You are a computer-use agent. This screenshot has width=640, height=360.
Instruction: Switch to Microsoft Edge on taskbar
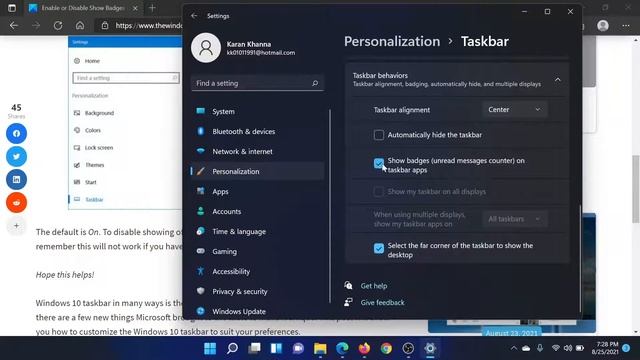pyautogui.click(x=342, y=348)
